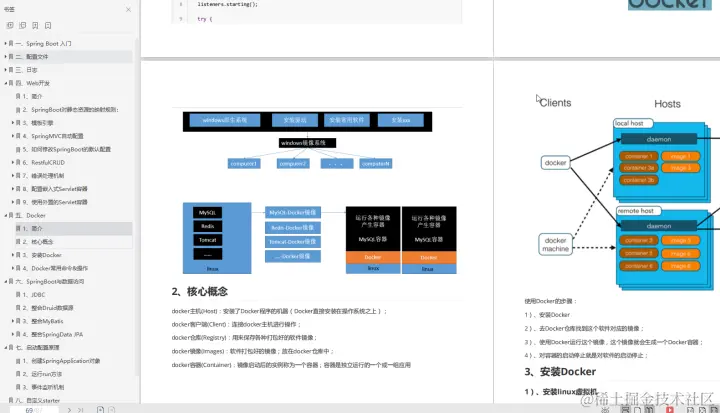Click the 'remote host' label
The image size is (720, 413).
coord(638,211)
